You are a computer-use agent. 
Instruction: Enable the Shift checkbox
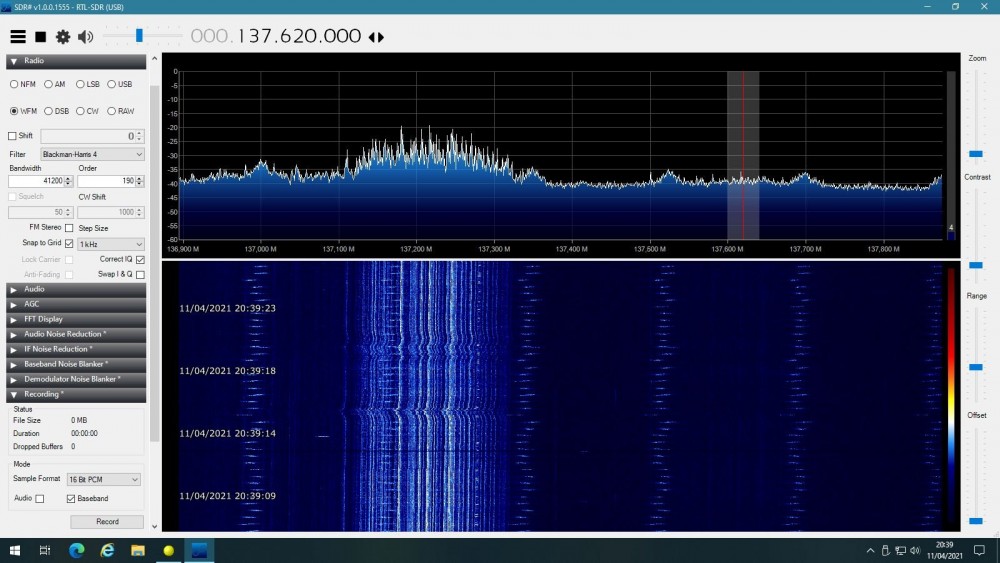(x=12, y=136)
